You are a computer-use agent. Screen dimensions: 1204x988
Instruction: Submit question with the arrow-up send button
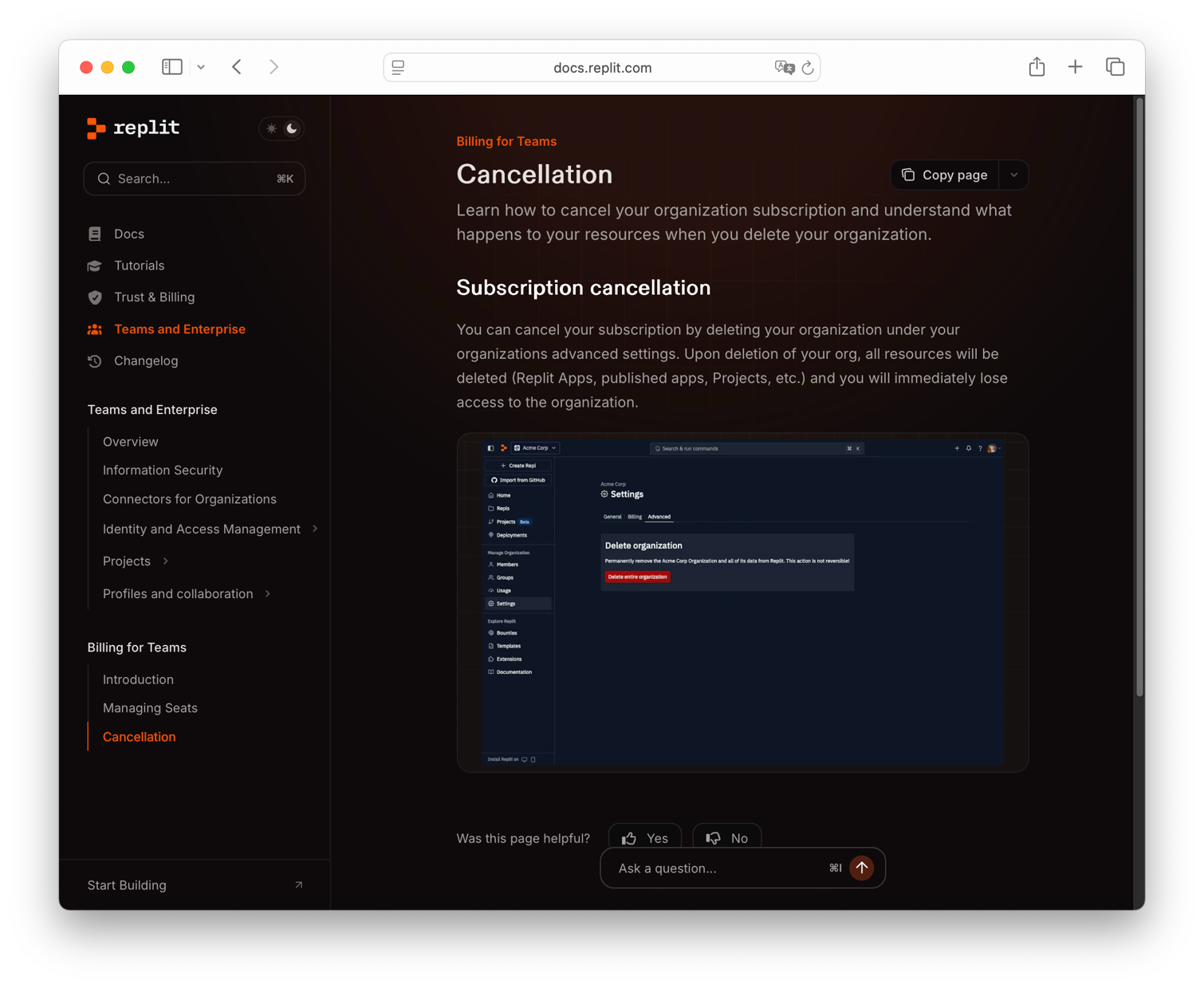pos(861,868)
